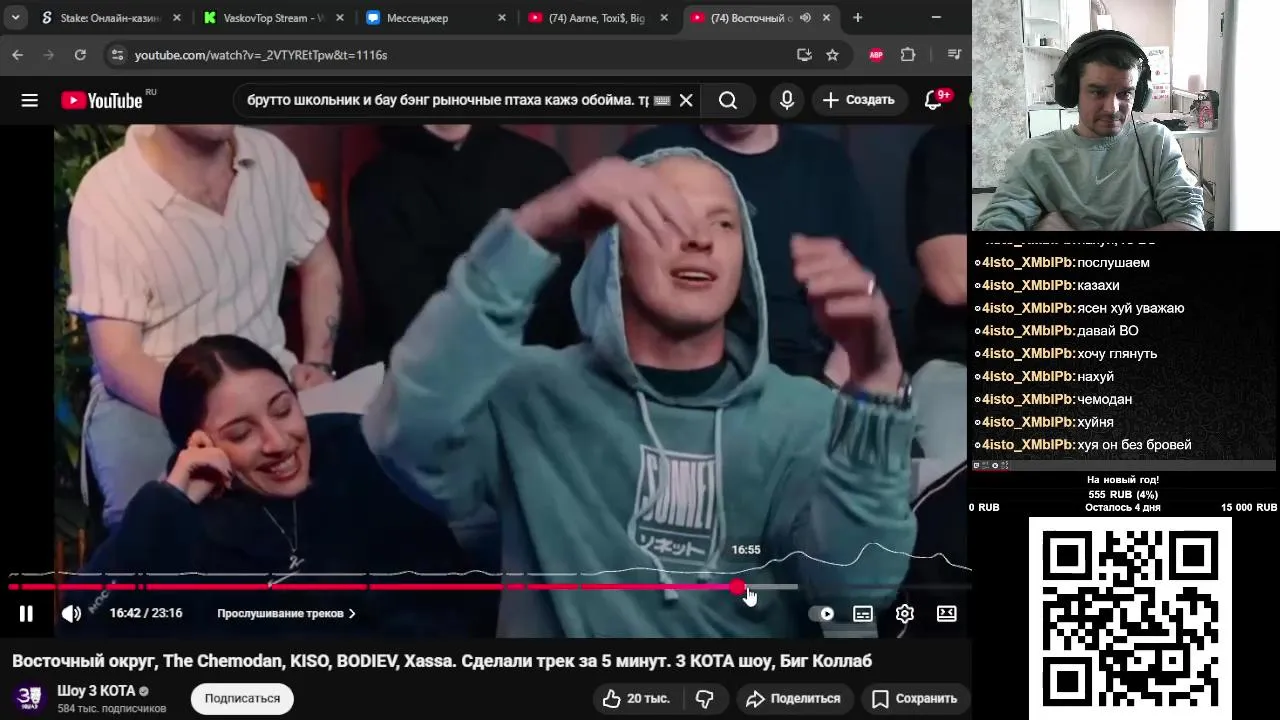The height and width of the screenshot is (720, 1280).
Task: Click the chat message 'послушаем'
Action: pyautogui.click(x=1113, y=262)
